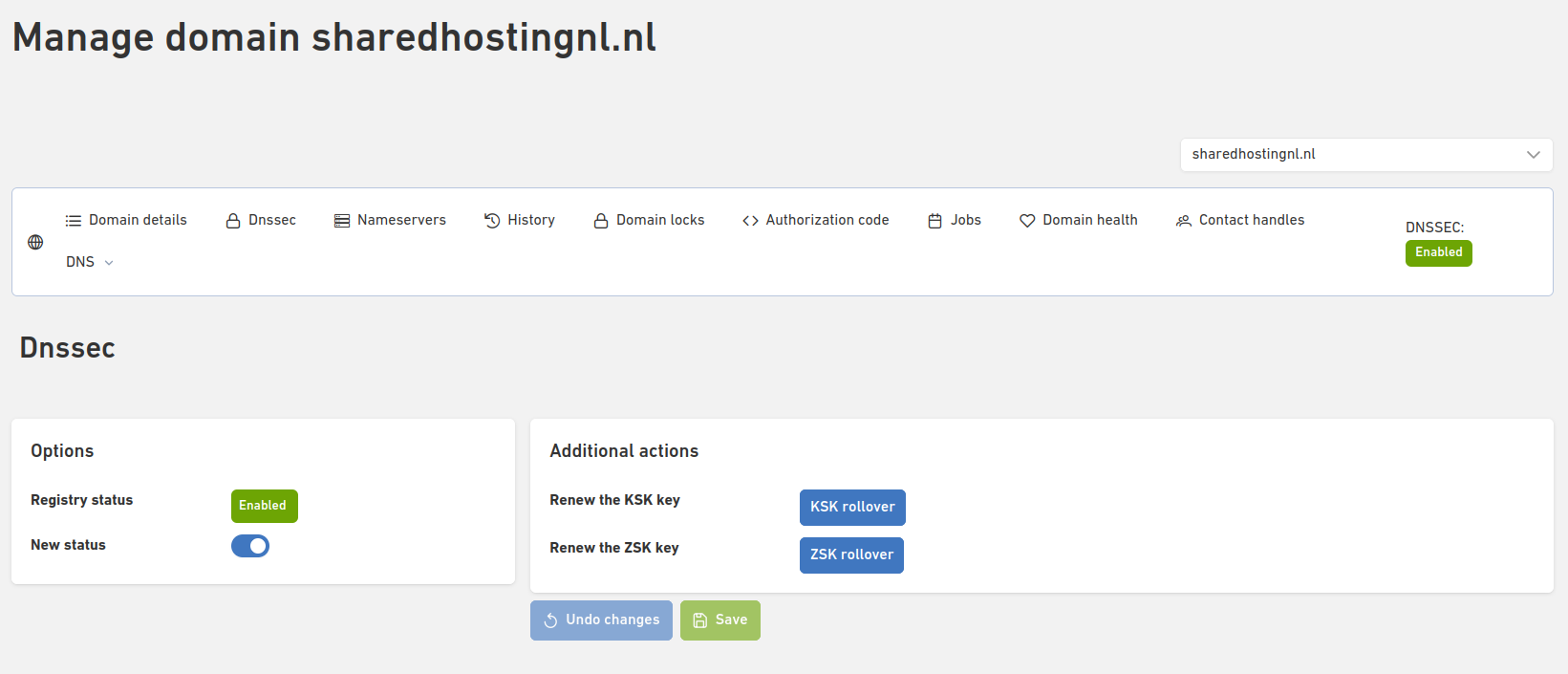Toggle the New status switch
The width and height of the screenshot is (1568, 674).
[x=250, y=546]
